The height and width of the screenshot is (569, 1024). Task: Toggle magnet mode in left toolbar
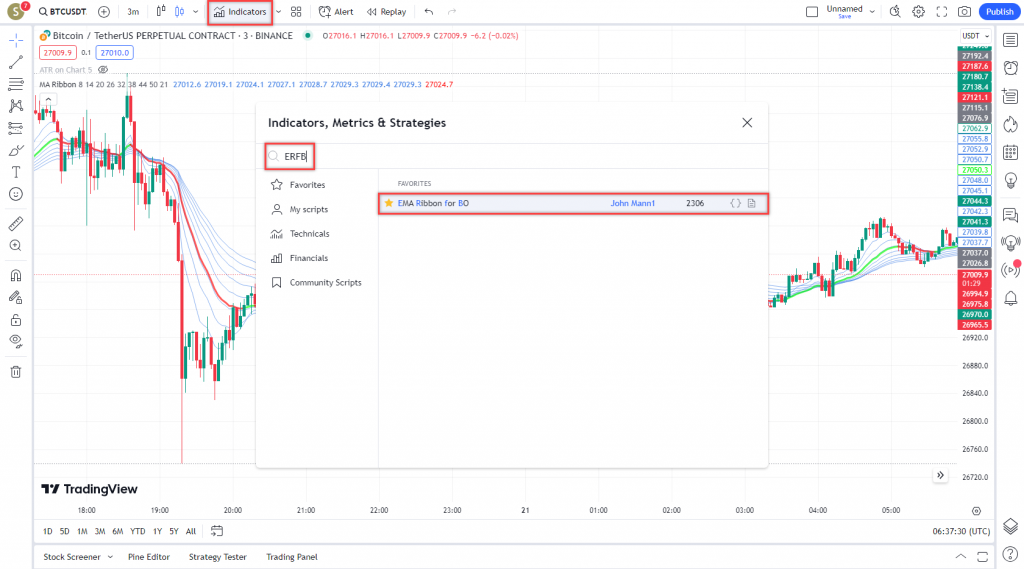[16, 275]
